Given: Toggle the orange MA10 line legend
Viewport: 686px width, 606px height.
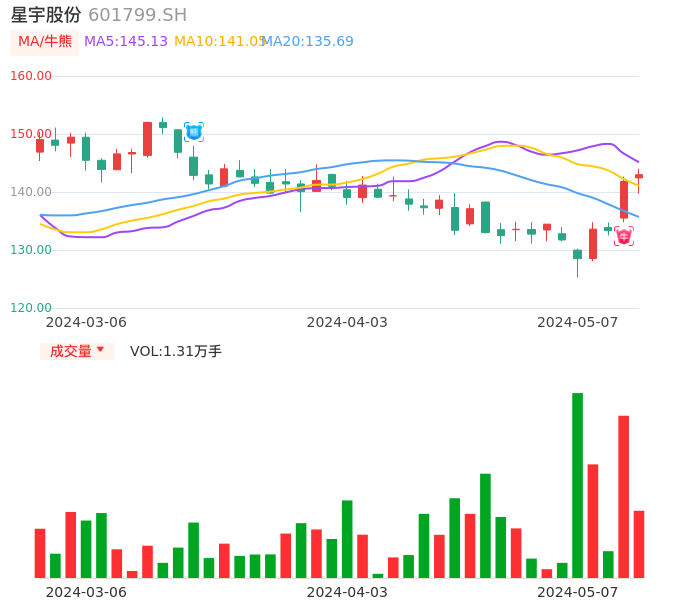Looking at the screenshot, I should (x=219, y=42).
